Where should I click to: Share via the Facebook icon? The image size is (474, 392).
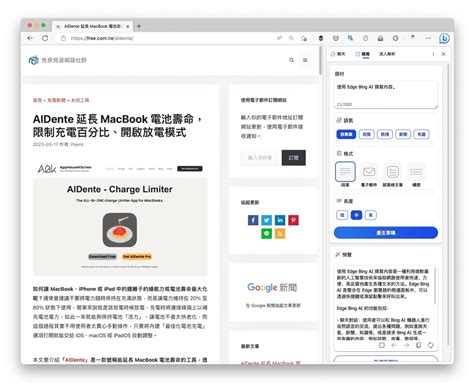point(253,220)
